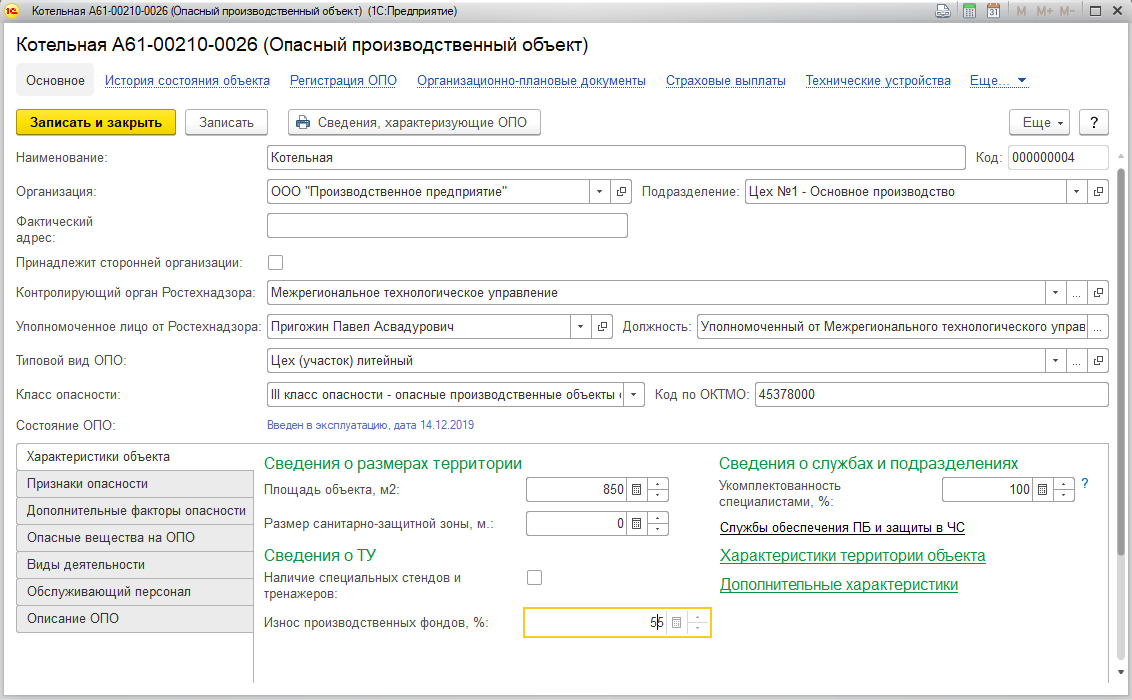Open calculator icon in title bar

coord(969,11)
